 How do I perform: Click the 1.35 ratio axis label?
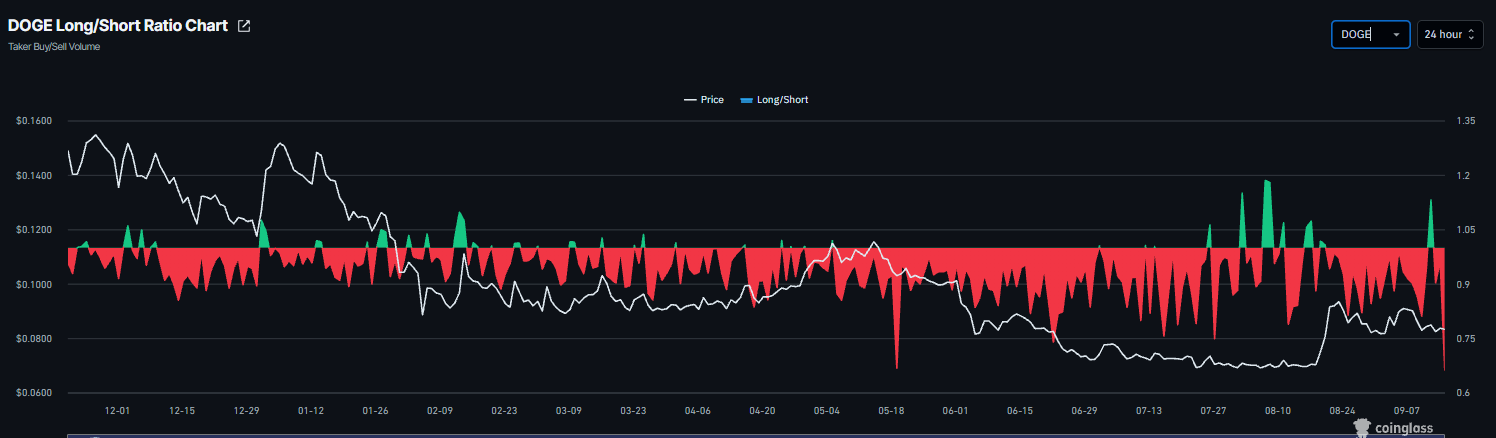pyautogui.click(x=1466, y=121)
